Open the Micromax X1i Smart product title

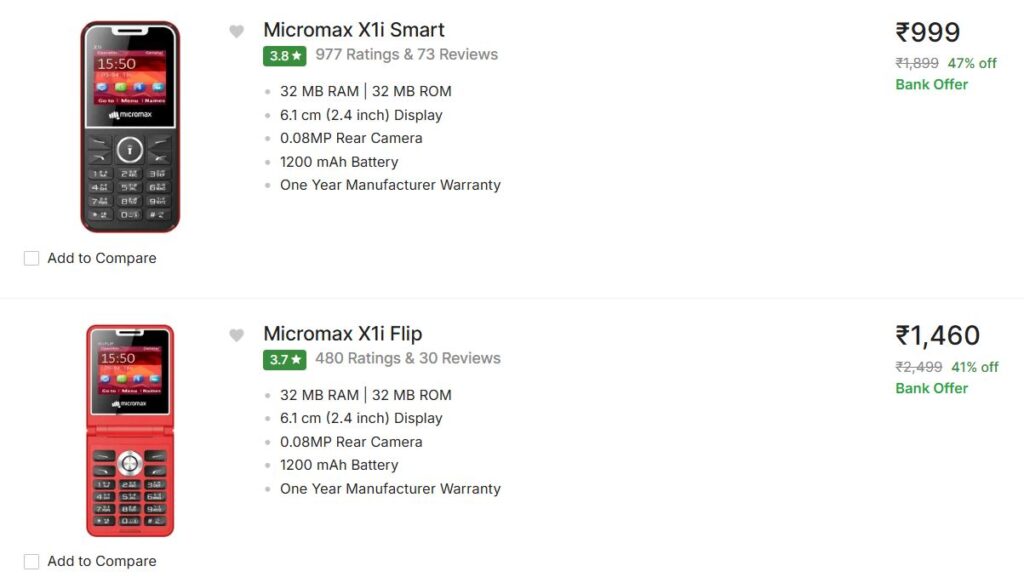(x=354, y=30)
